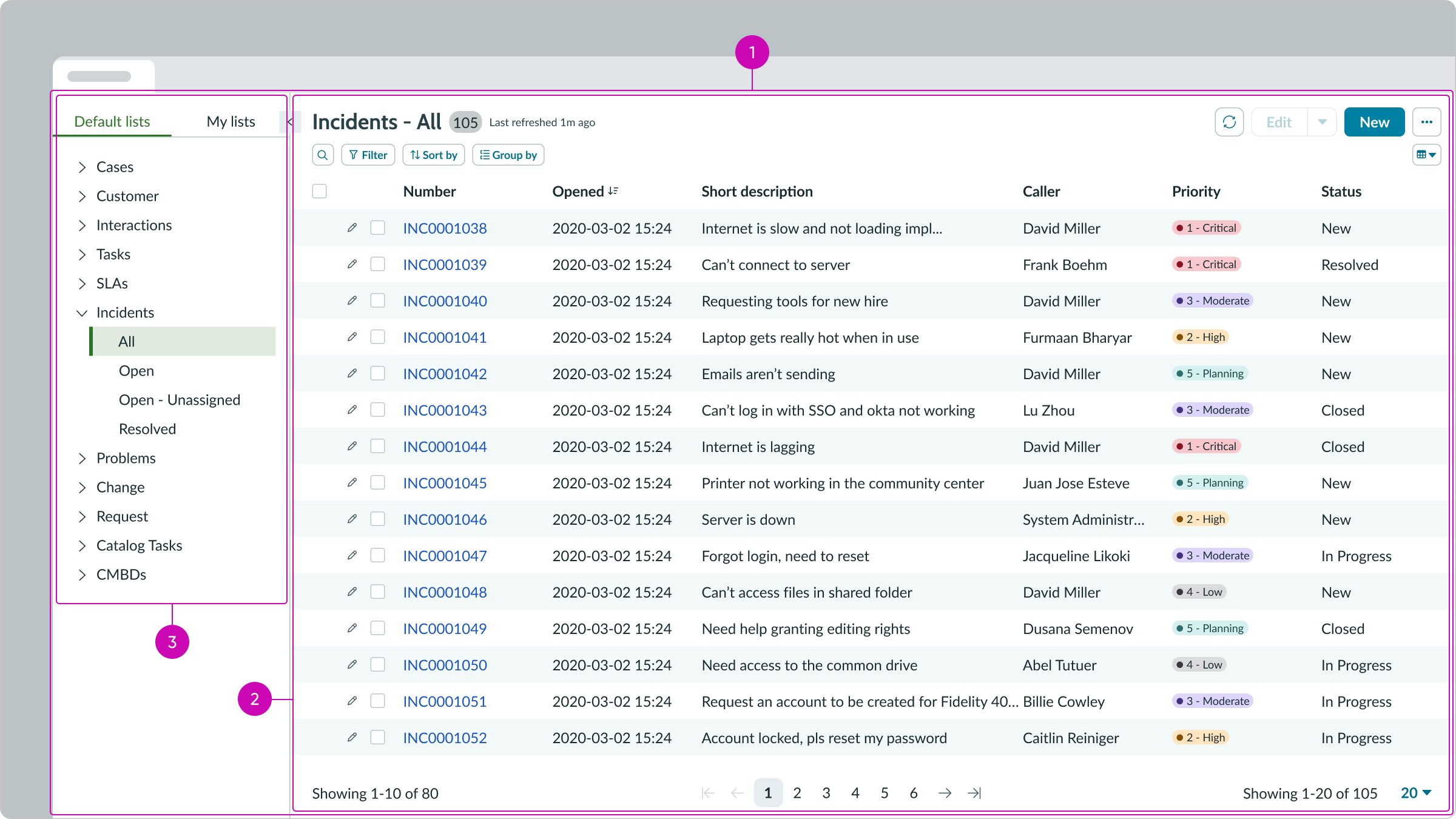This screenshot has width=1456, height=819.
Task: Click the Priority column header
Action: (x=1196, y=191)
